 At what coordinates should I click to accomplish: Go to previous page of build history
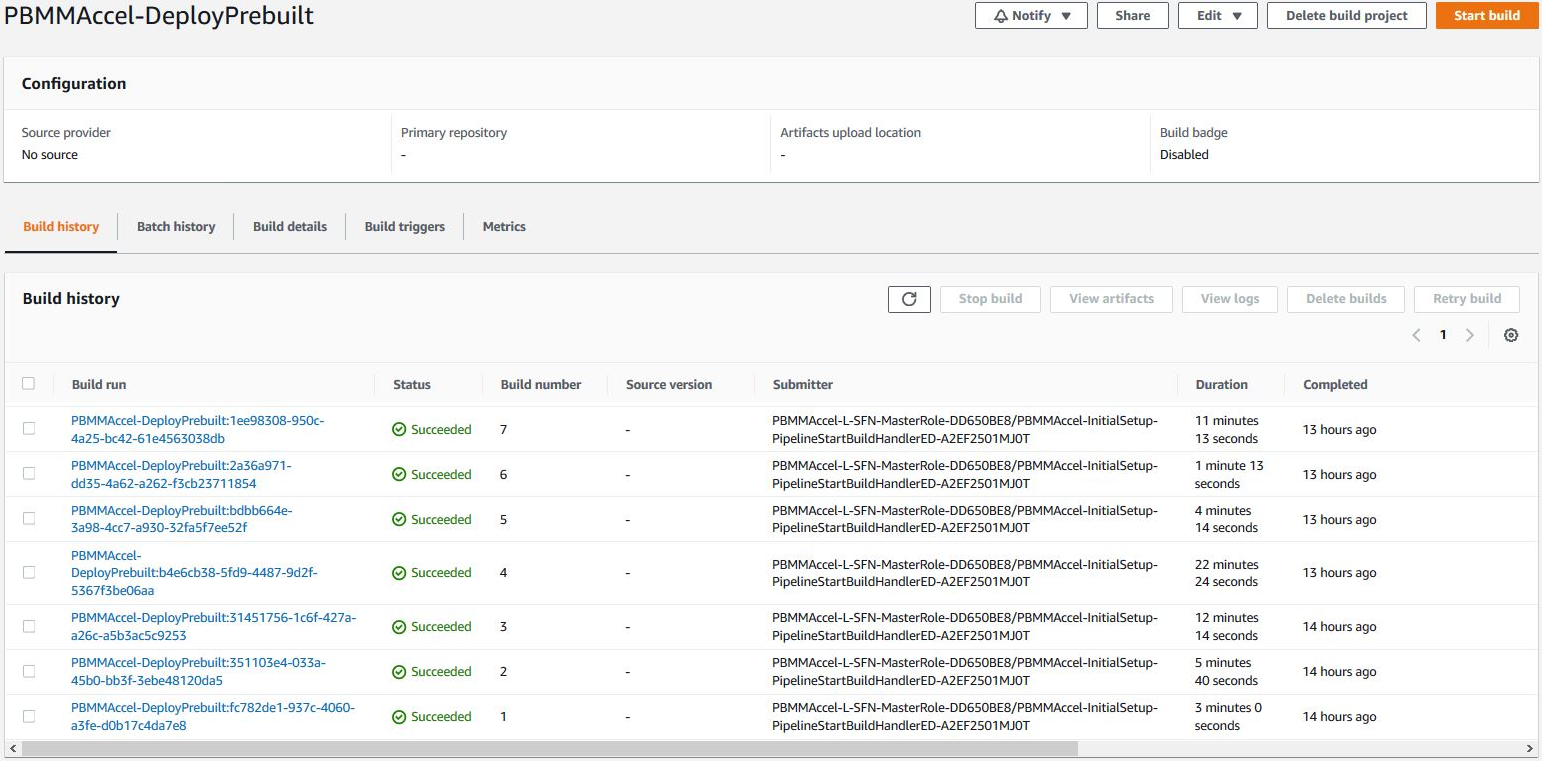coord(1416,336)
